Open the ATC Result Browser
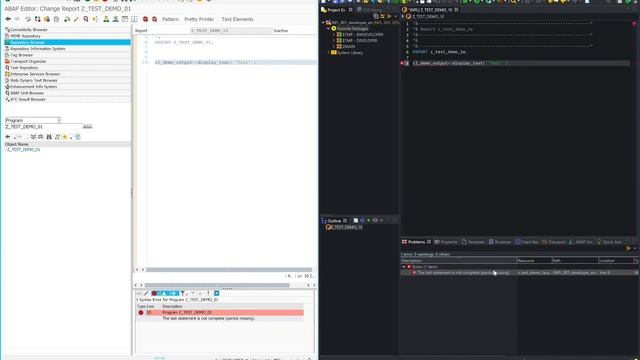The image size is (640, 360). coord(67,99)
